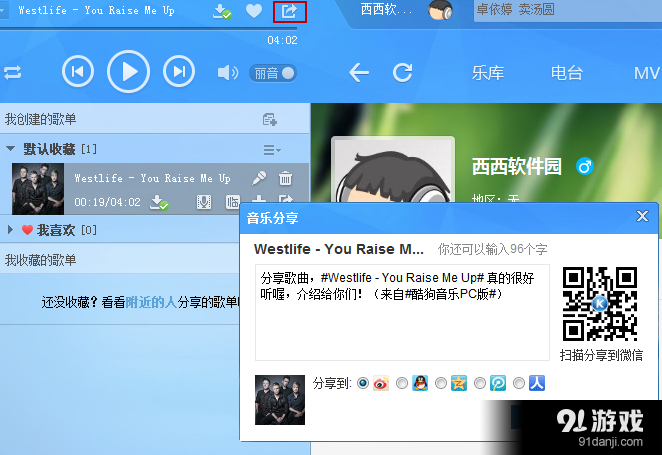Open the 乐库 tab
662x455 pixels.
[488, 73]
